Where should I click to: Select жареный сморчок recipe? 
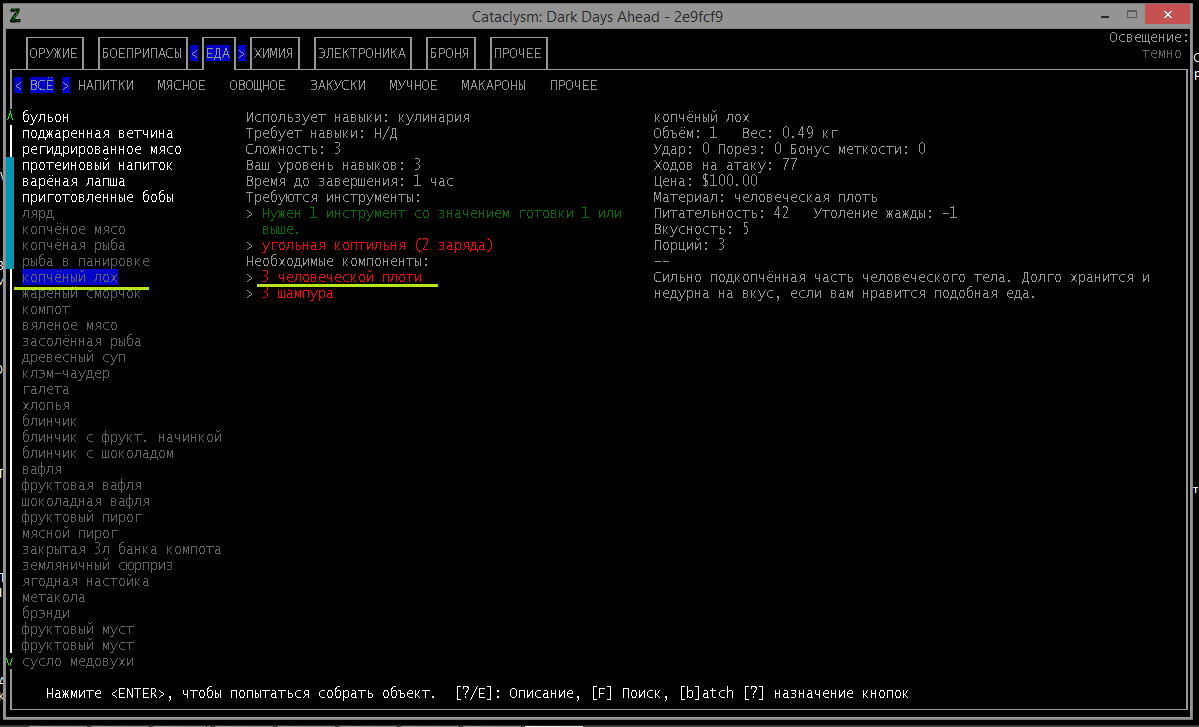tap(82, 294)
